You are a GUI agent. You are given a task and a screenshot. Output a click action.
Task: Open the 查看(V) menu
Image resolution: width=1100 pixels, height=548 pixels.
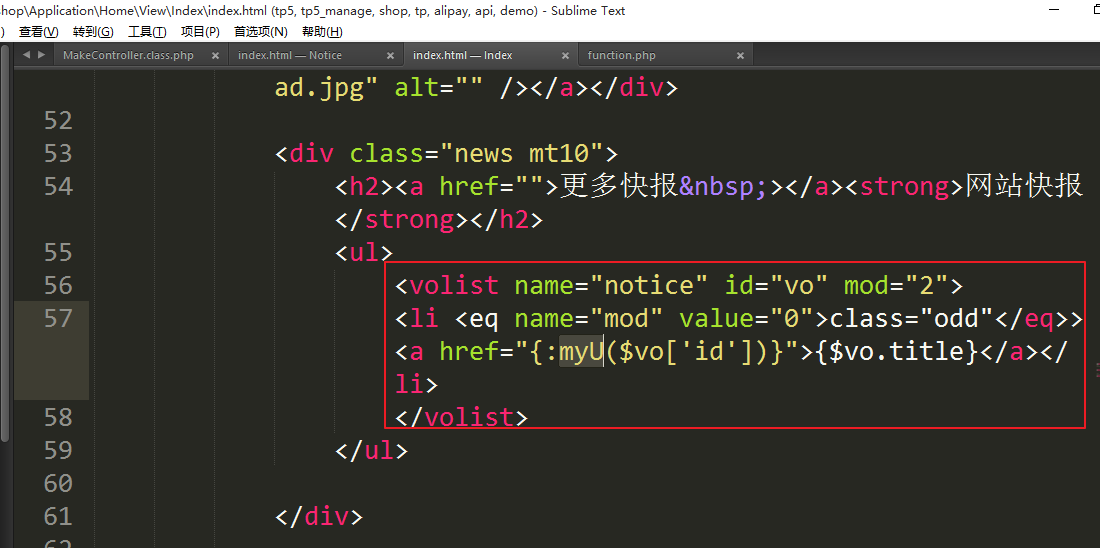(x=38, y=32)
